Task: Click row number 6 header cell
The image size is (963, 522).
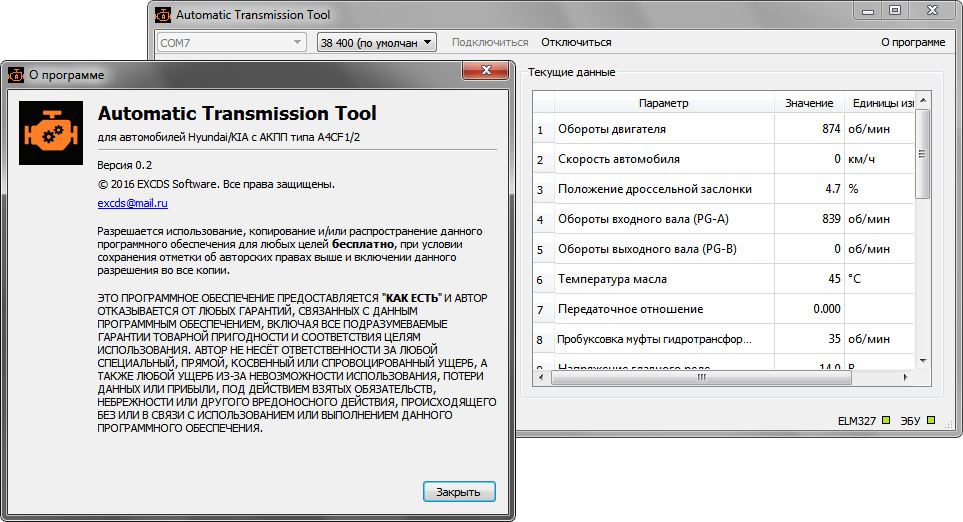Action: [x=544, y=280]
